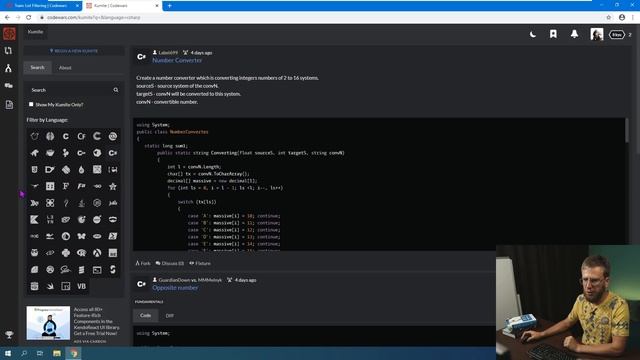Select the plain C language icon
This screenshot has width=640, height=360.
click(x=66, y=136)
